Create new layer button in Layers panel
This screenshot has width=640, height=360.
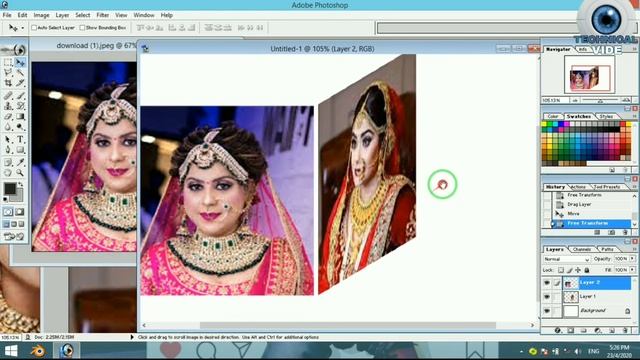tap(611, 330)
